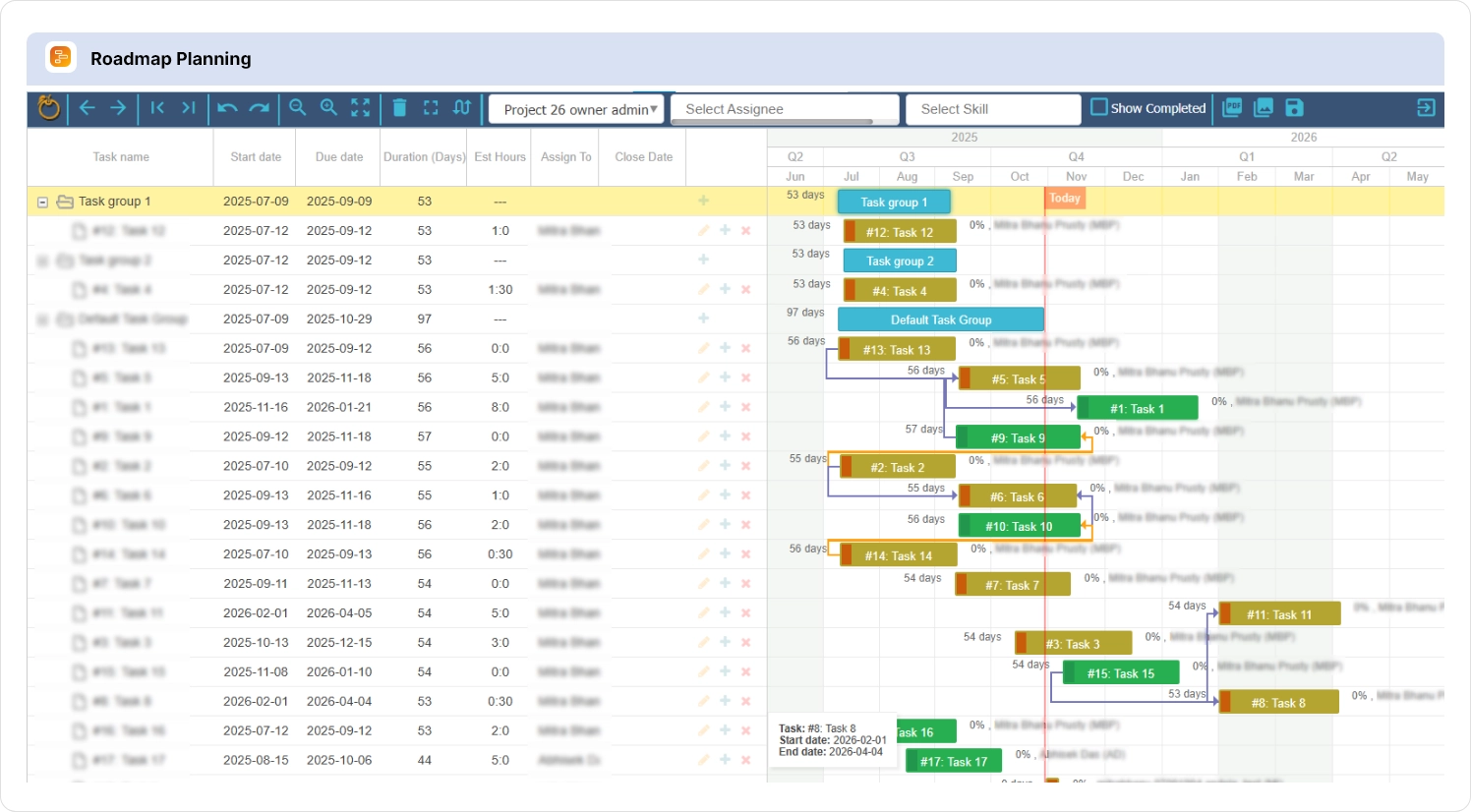Click the save icon in the toolbar

[1294, 108]
